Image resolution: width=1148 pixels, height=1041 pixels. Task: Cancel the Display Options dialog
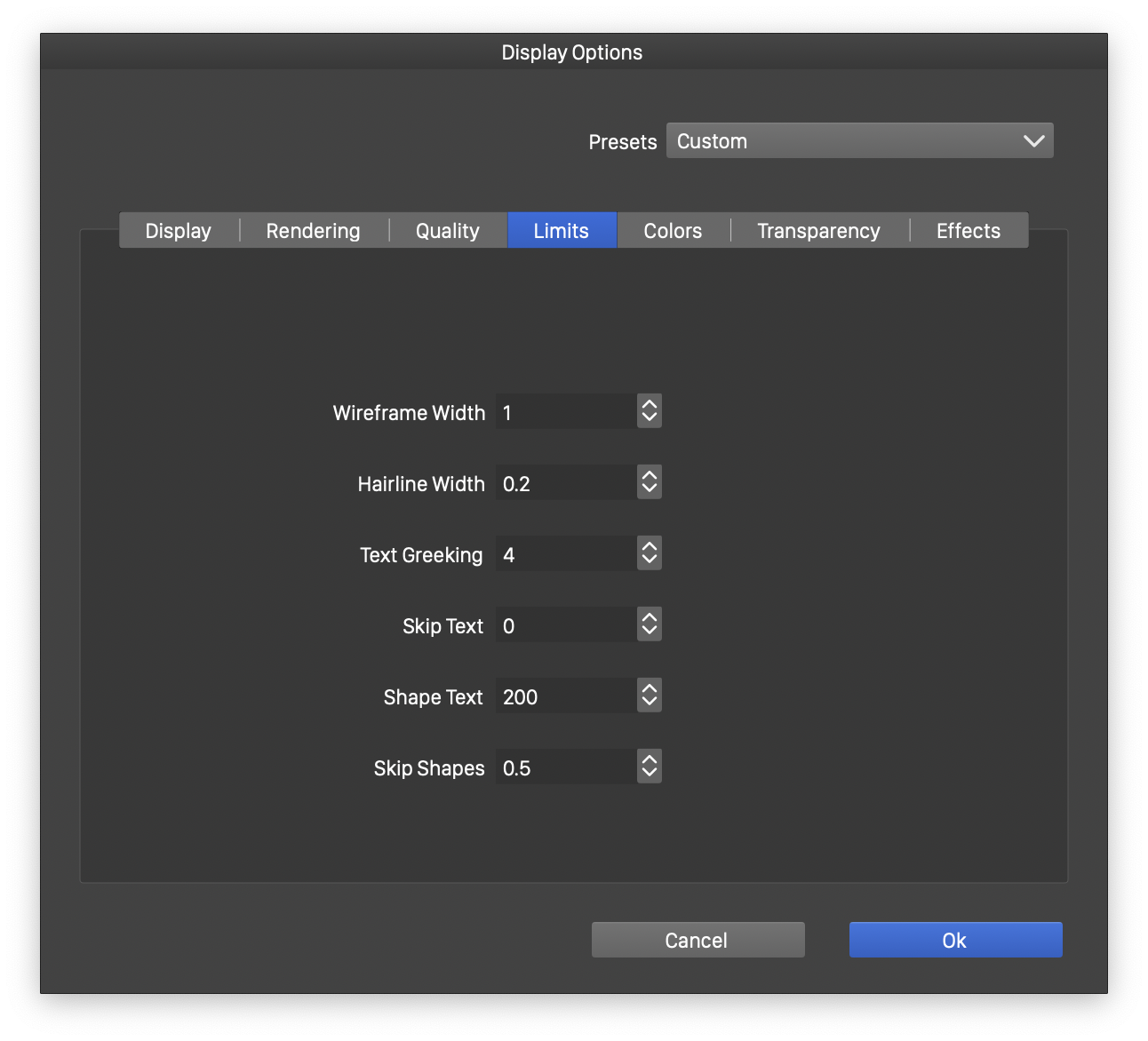click(x=698, y=940)
